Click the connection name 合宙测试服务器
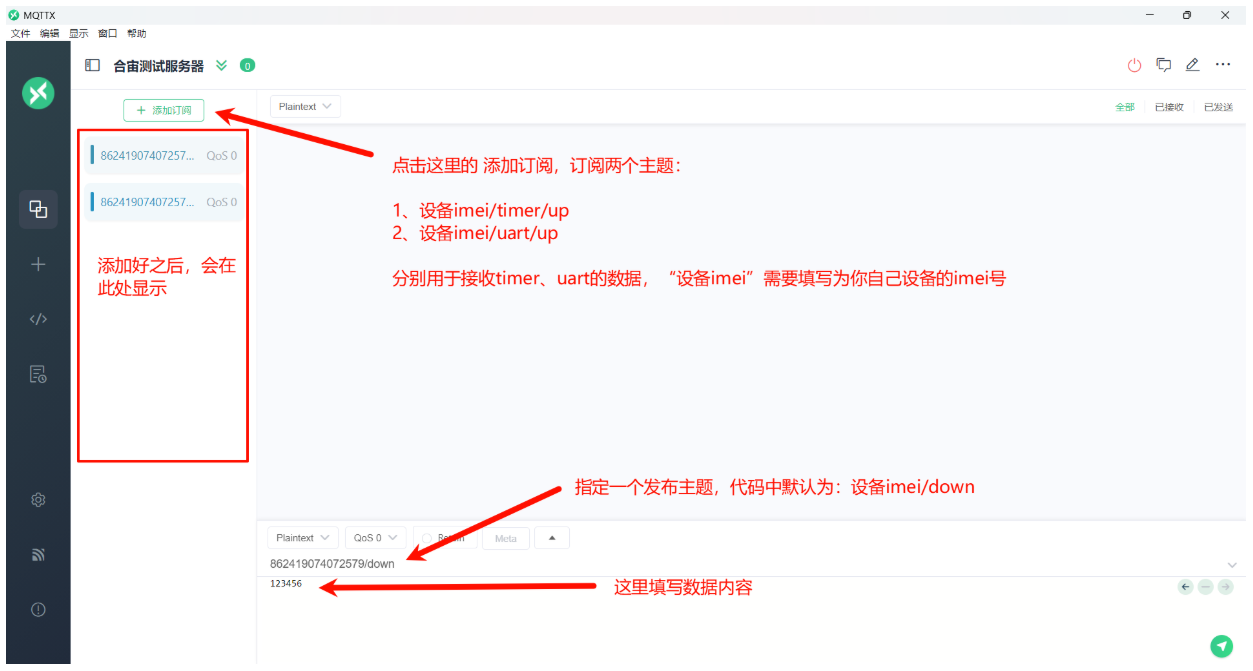The width and height of the screenshot is (1253, 671). (158, 66)
